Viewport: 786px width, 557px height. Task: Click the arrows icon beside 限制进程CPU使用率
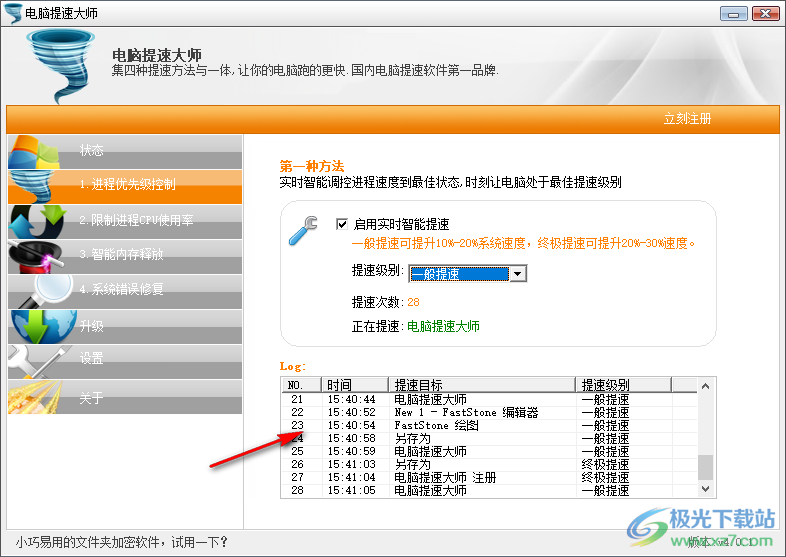click(x=38, y=222)
